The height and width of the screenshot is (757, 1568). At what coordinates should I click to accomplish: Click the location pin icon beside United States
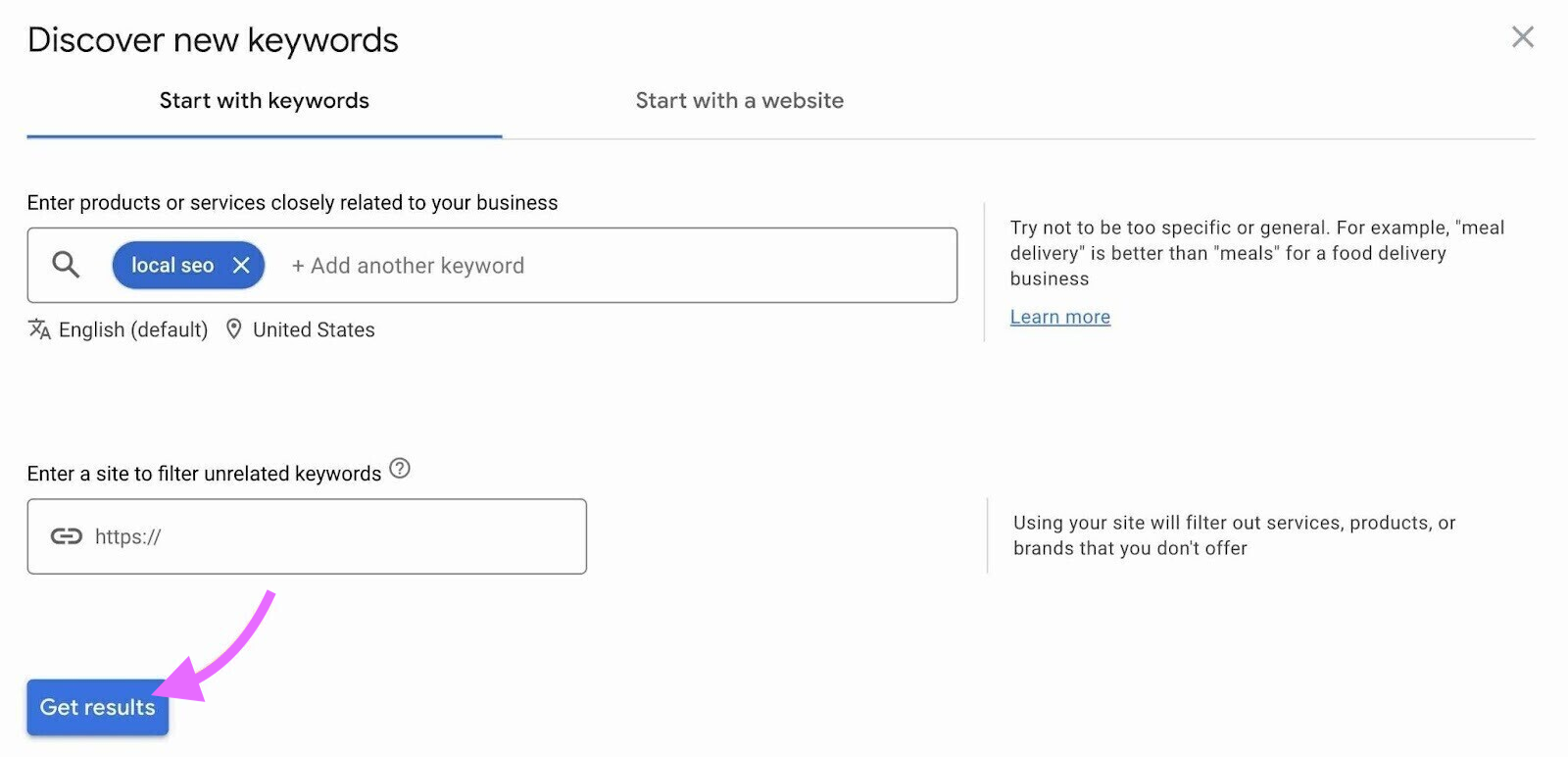point(233,329)
